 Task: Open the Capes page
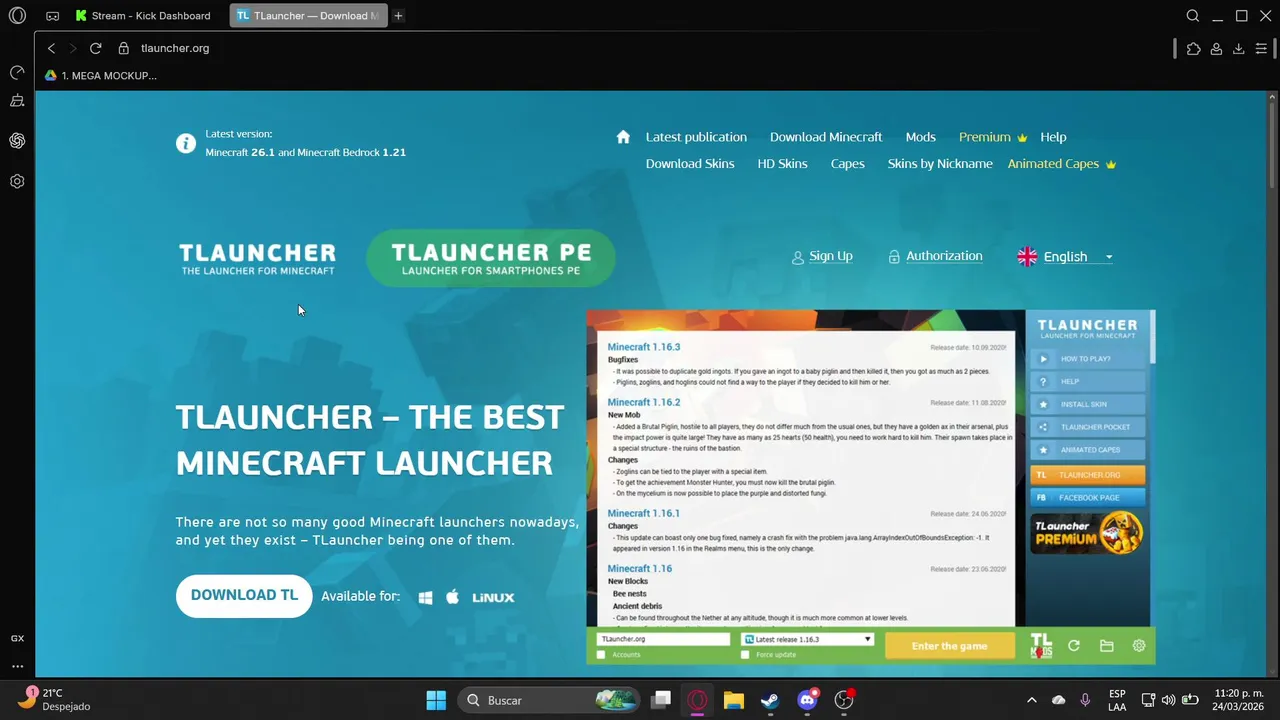click(x=847, y=164)
